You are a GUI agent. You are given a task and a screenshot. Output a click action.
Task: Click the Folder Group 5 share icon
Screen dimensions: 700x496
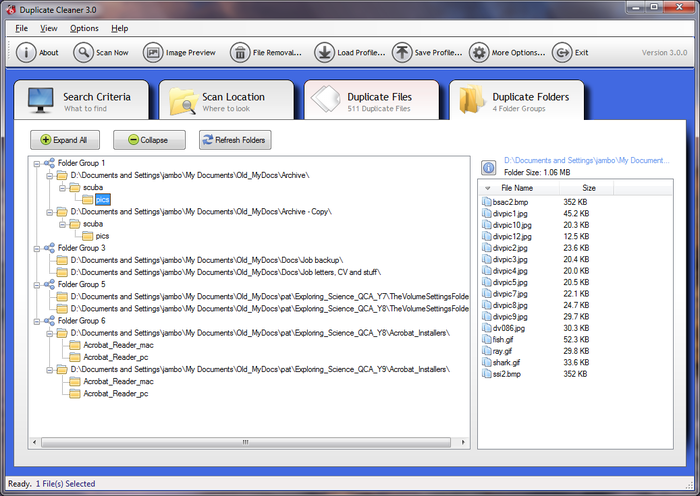coord(49,284)
